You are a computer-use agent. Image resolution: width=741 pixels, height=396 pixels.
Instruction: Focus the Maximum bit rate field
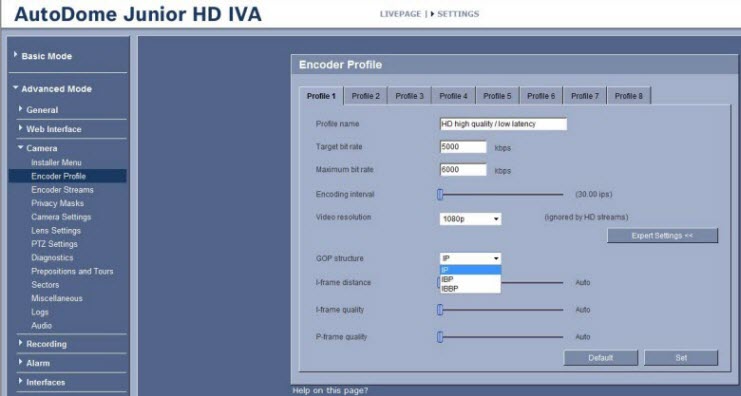(x=463, y=170)
